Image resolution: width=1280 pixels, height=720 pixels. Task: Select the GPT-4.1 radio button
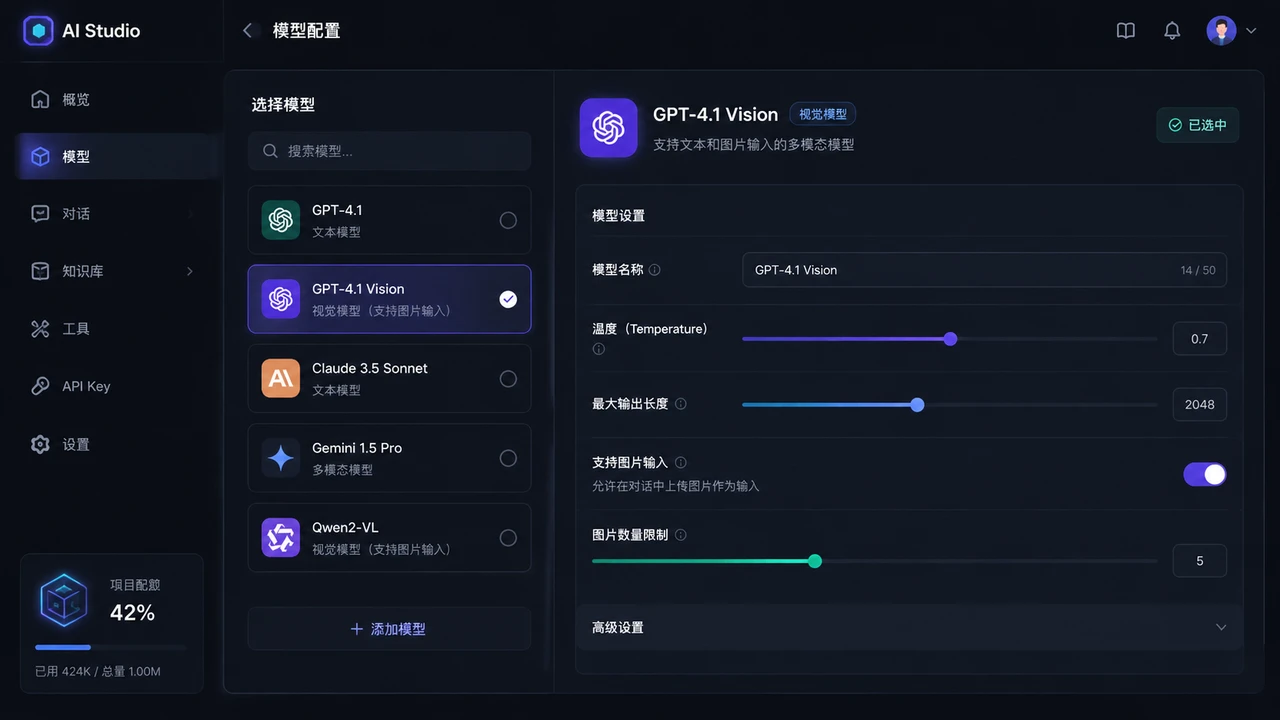(508, 220)
